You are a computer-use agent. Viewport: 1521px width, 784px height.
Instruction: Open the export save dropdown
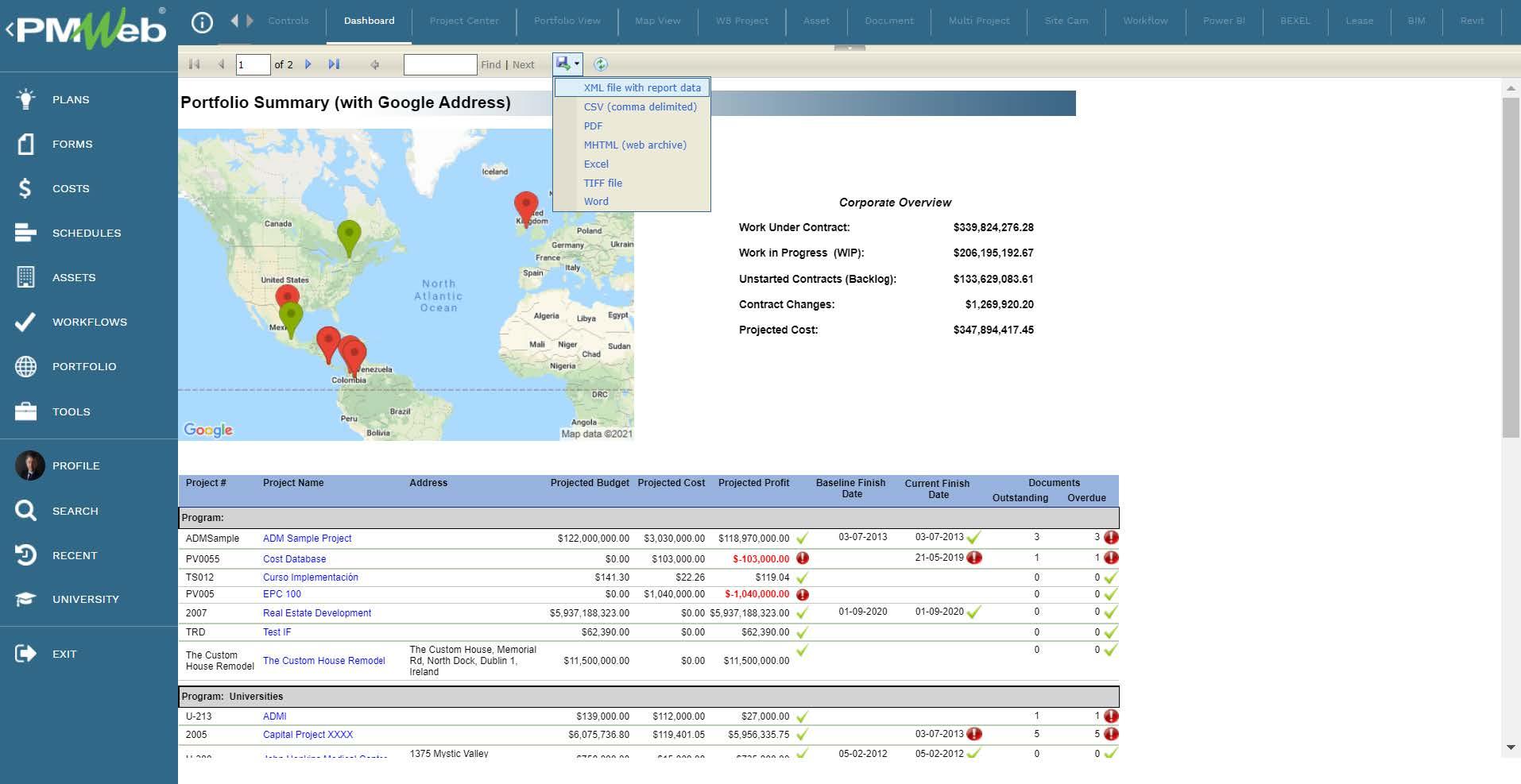(x=567, y=64)
